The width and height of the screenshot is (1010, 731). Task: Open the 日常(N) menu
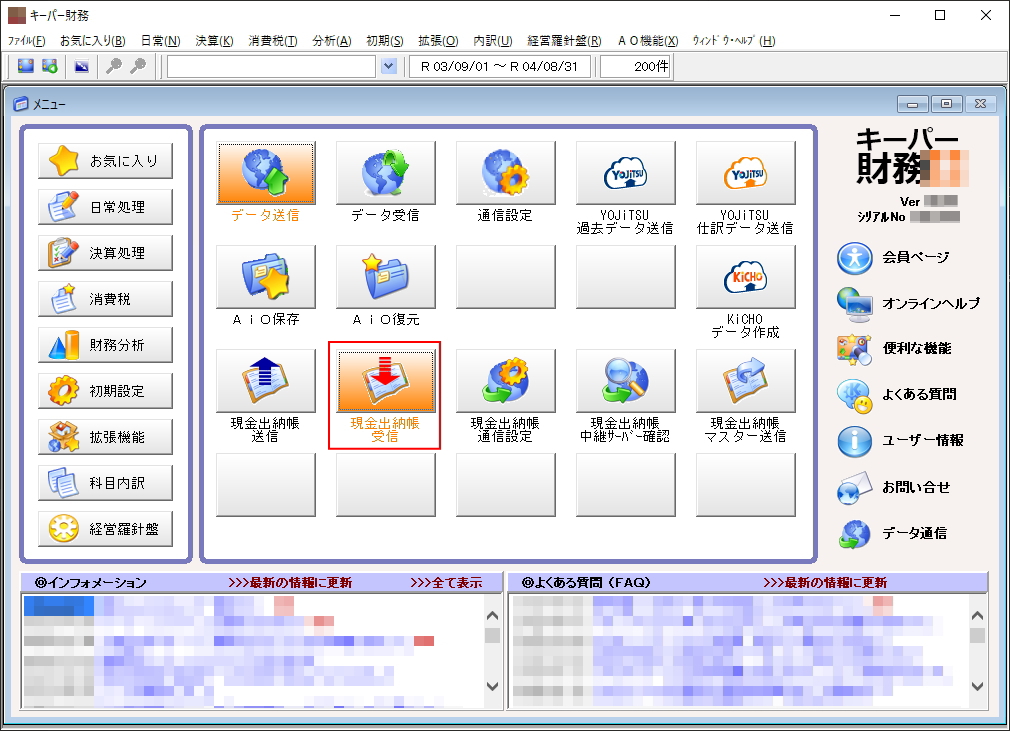point(160,41)
